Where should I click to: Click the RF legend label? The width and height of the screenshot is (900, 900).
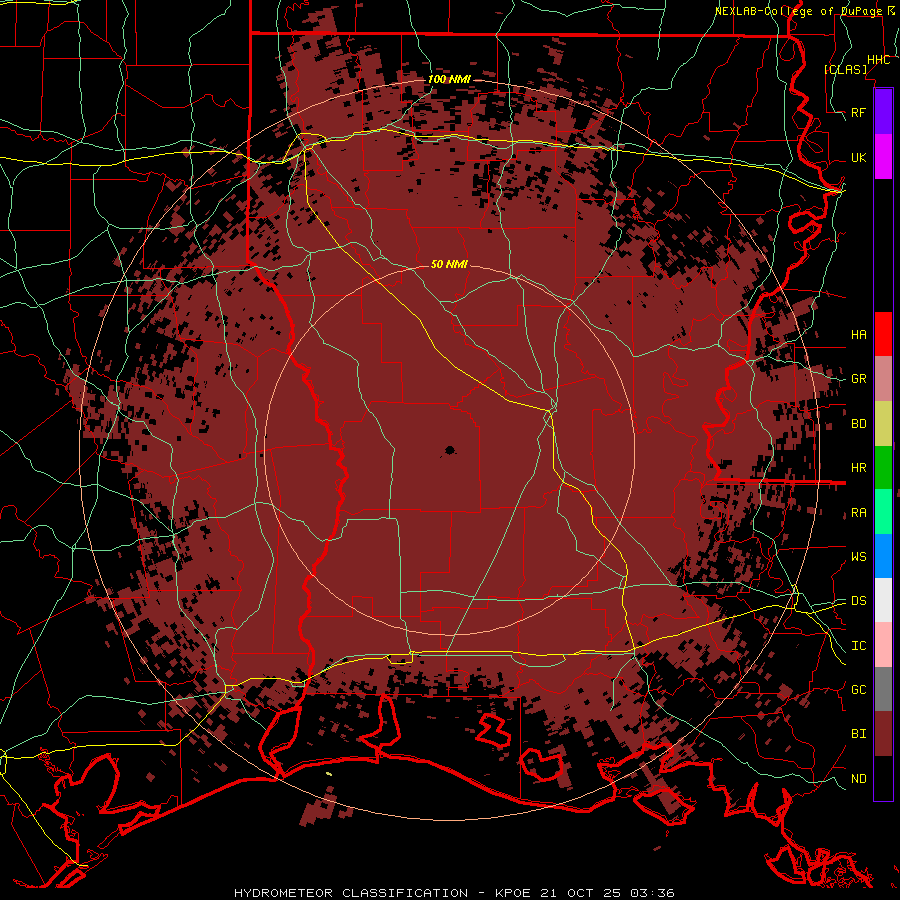point(859,112)
